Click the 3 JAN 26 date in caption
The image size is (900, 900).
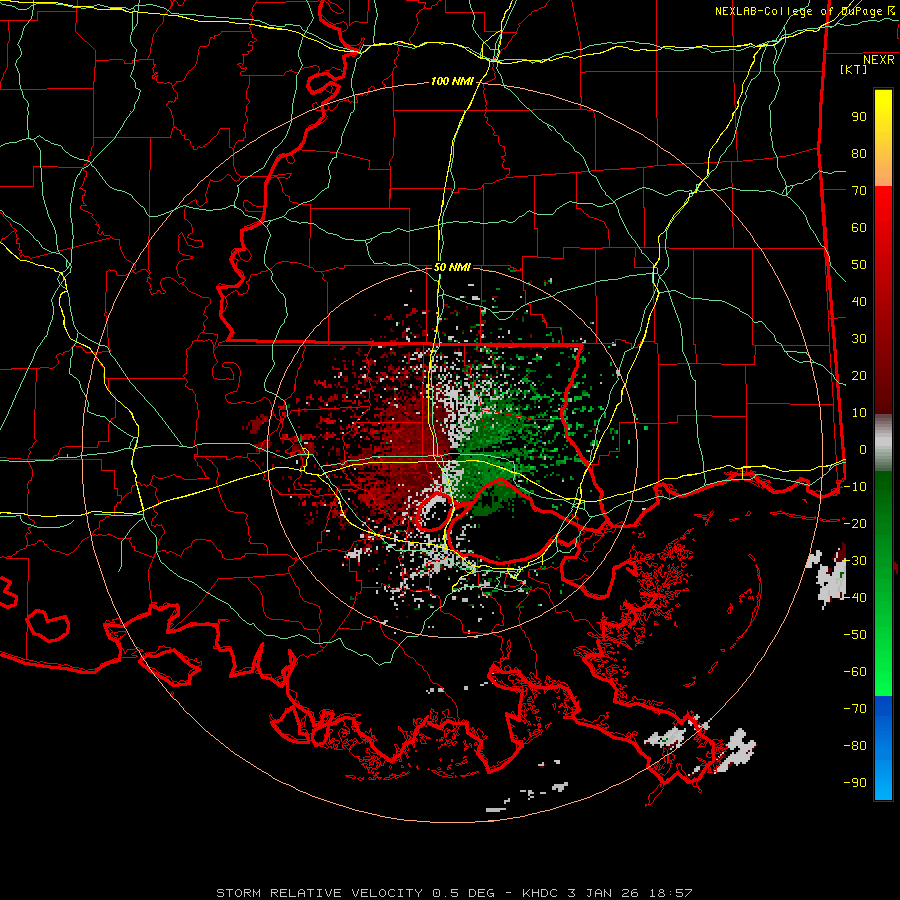(604, 893)
